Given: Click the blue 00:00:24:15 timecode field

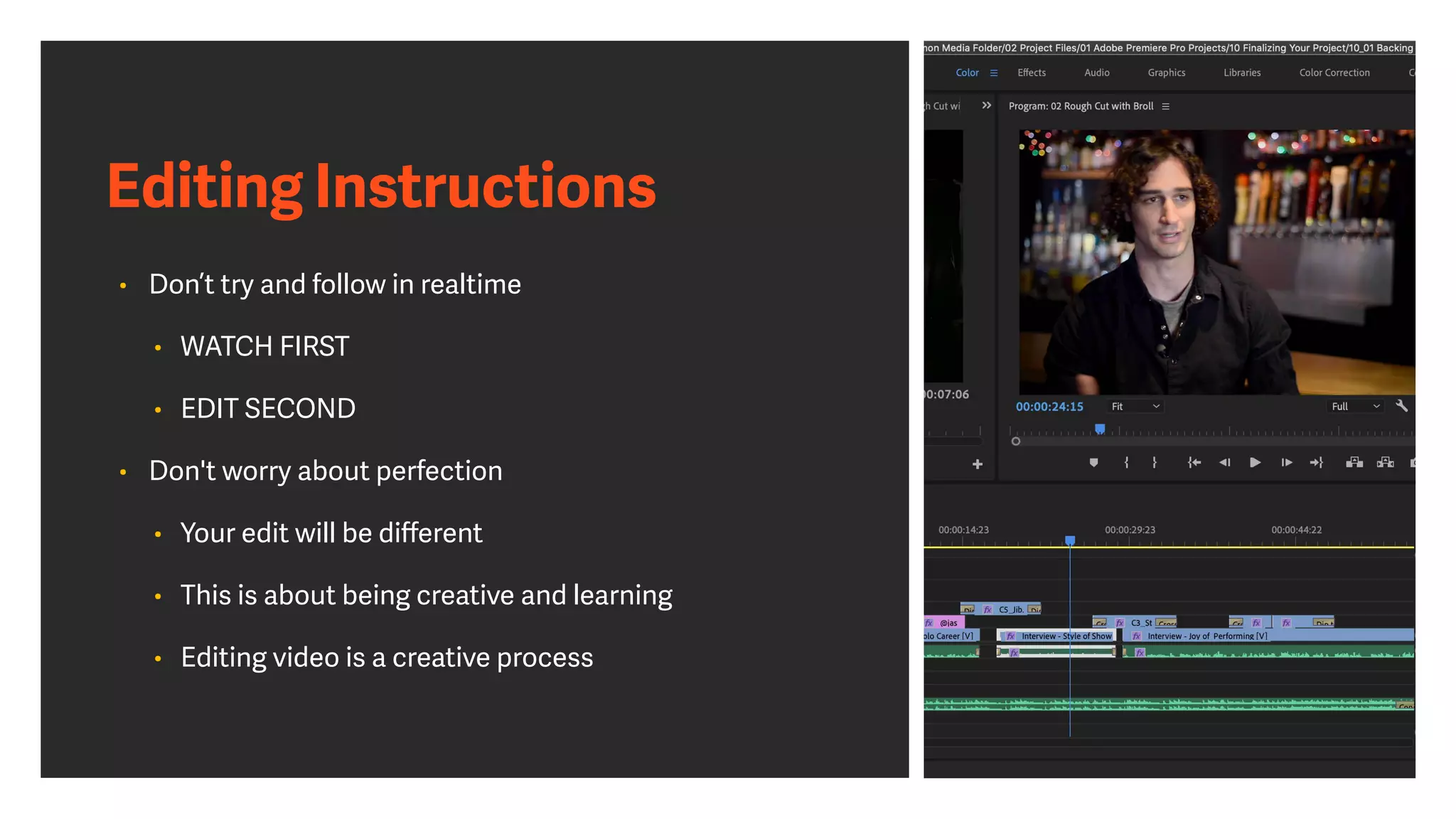Looking at the screenshot, I should pyautogui.click(x=1049, y=407).
